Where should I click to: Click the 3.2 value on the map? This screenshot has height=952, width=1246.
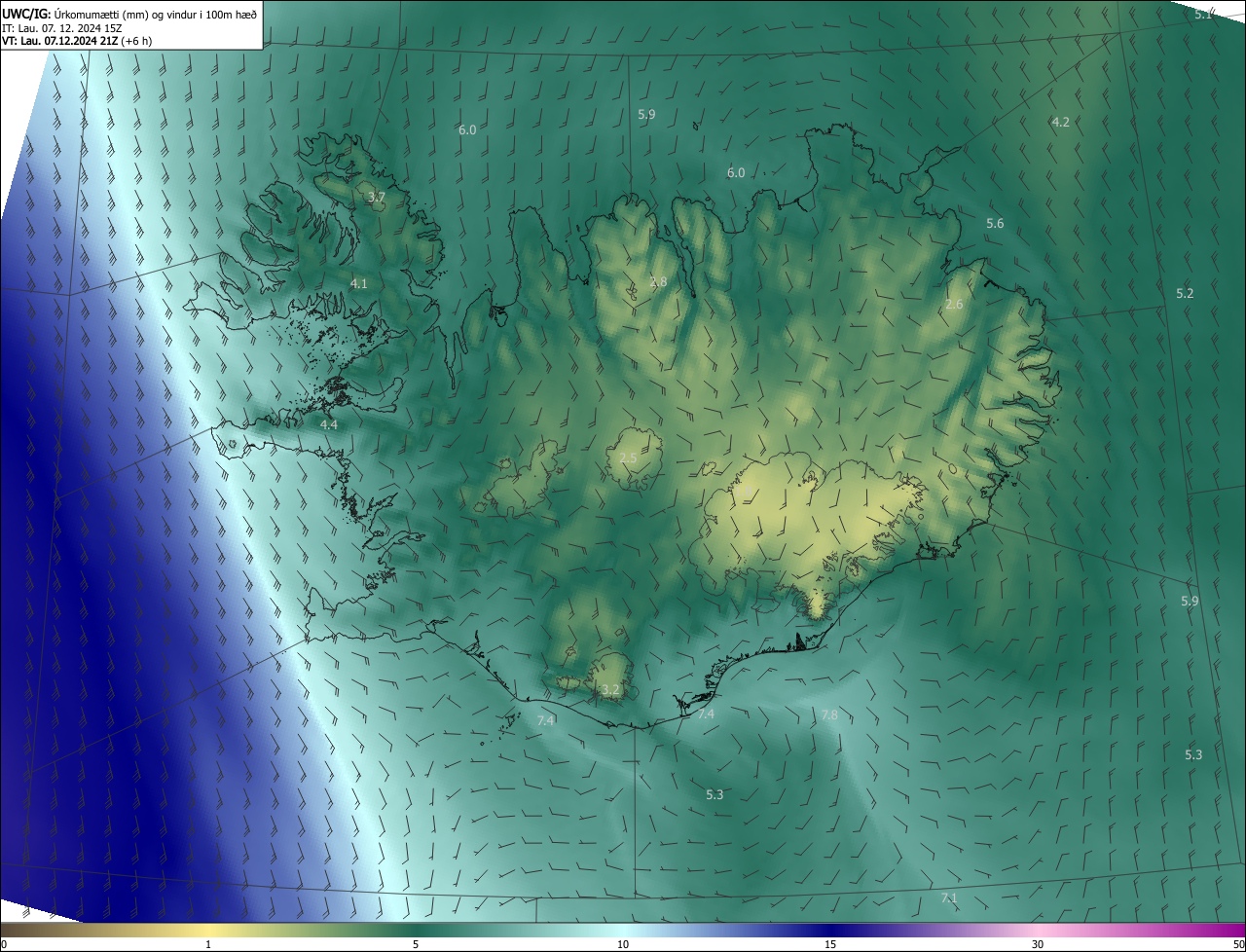[x=611, y=690]
